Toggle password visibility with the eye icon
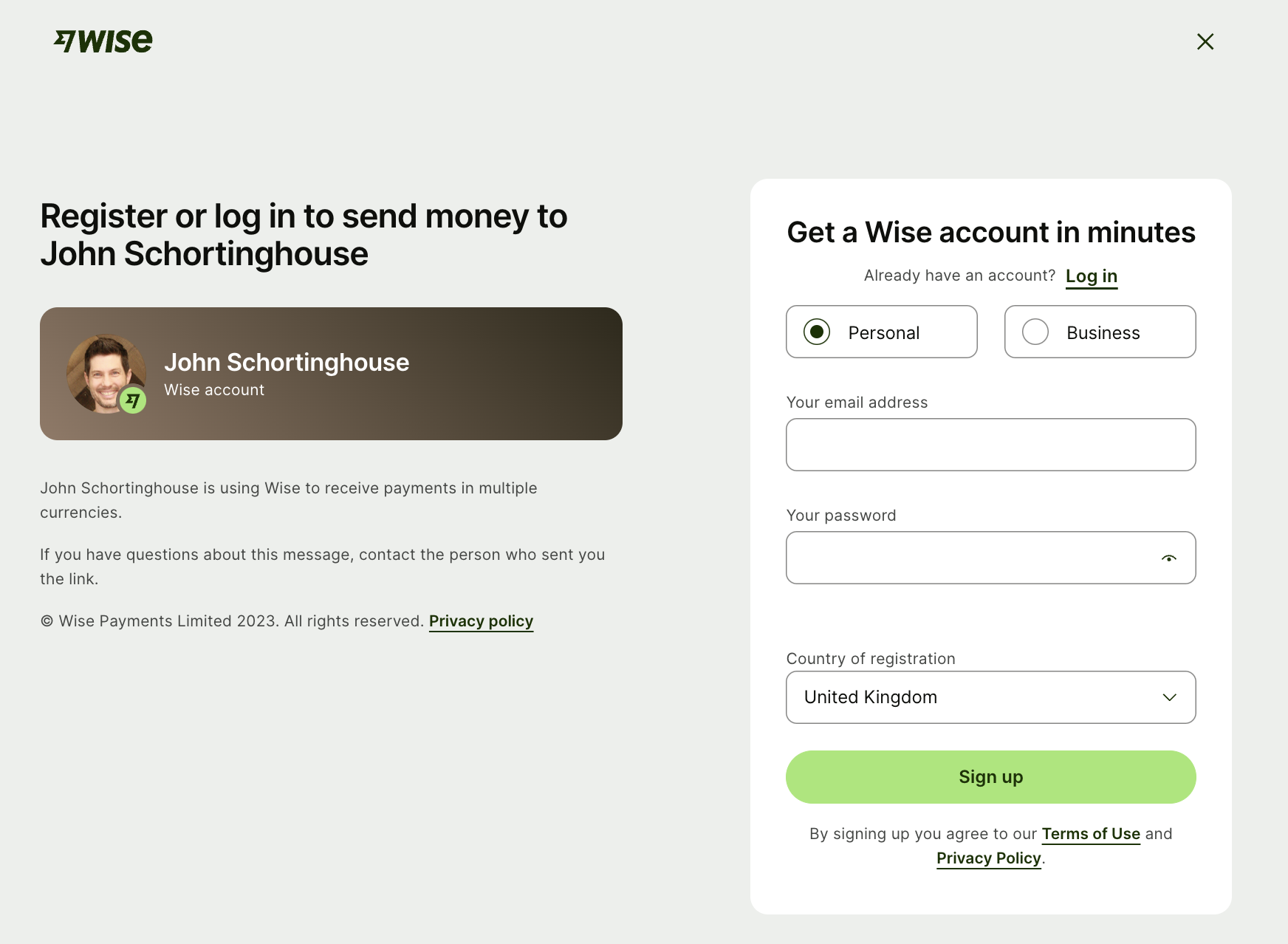This screenshot has width=1288, height=944. (x=1168, y=558)
